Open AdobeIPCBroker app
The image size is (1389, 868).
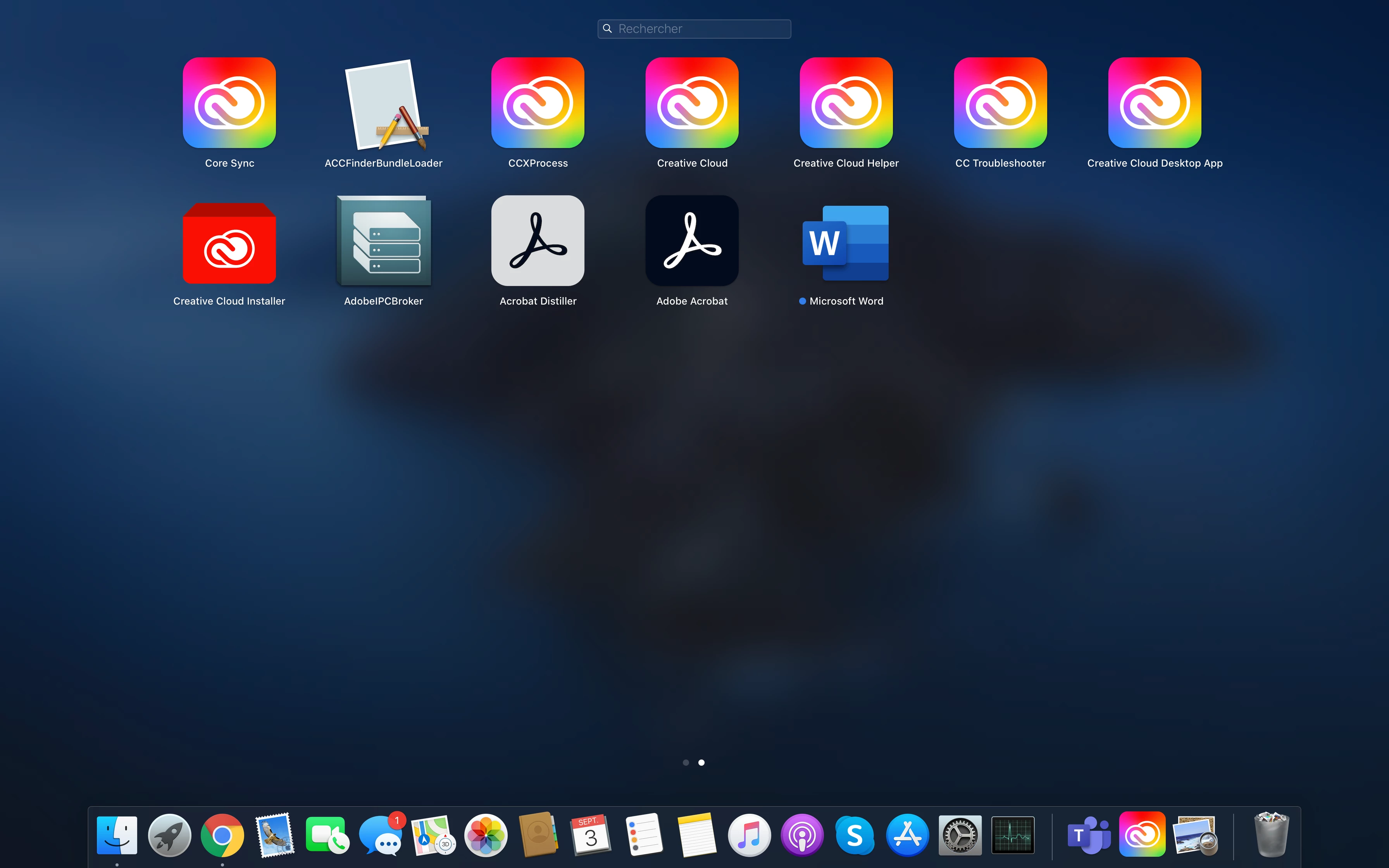[383, 241]
